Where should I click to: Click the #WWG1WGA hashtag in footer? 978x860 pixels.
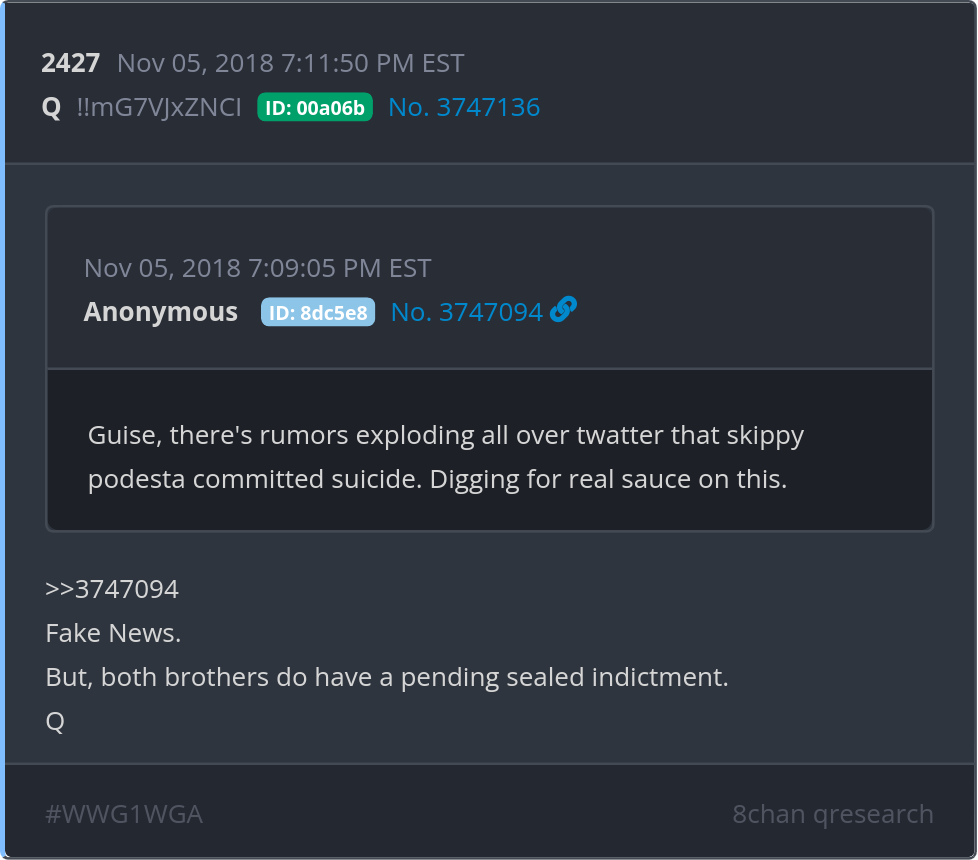124,814
